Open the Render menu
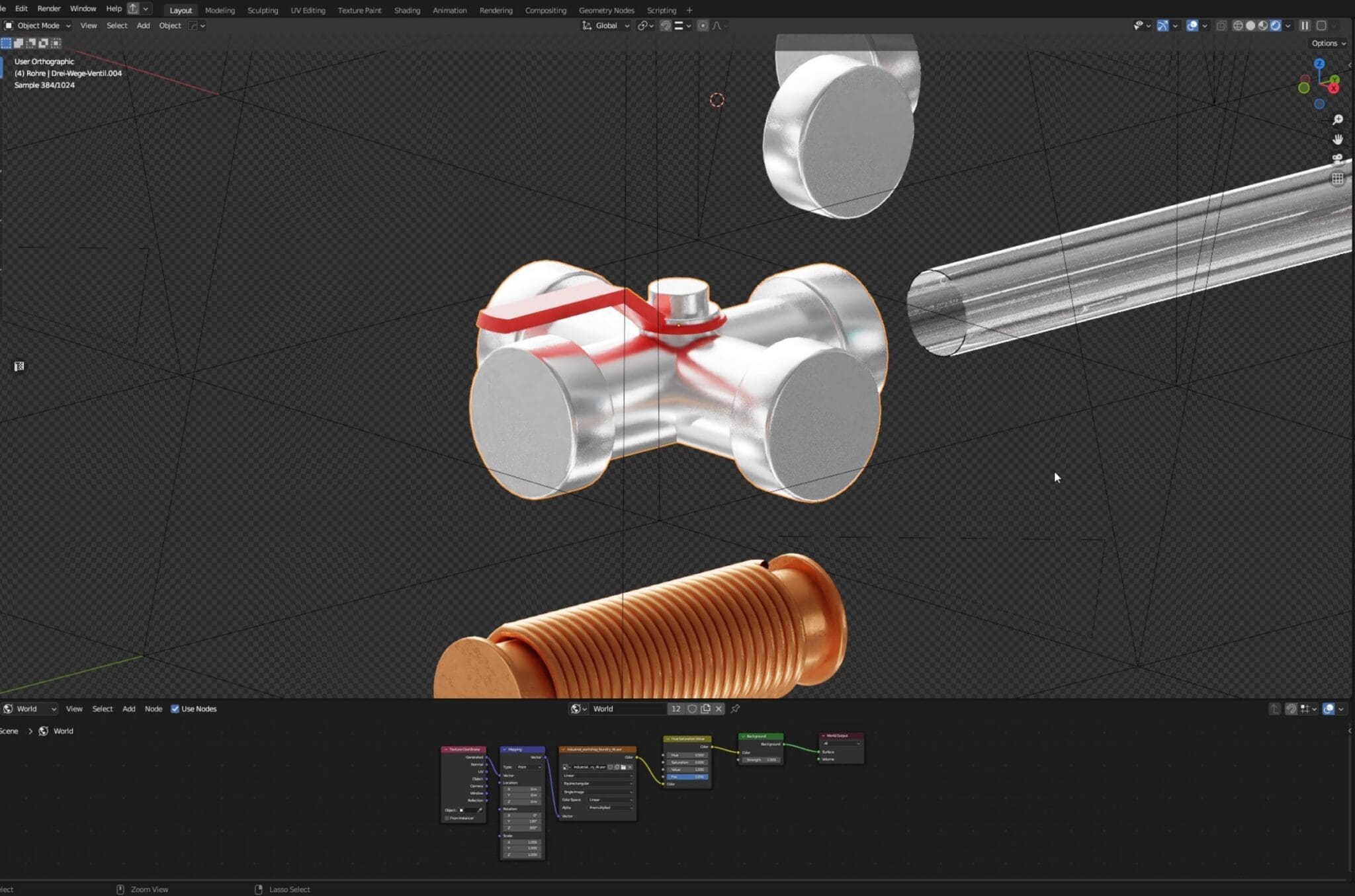 click(x=48, y=9)
